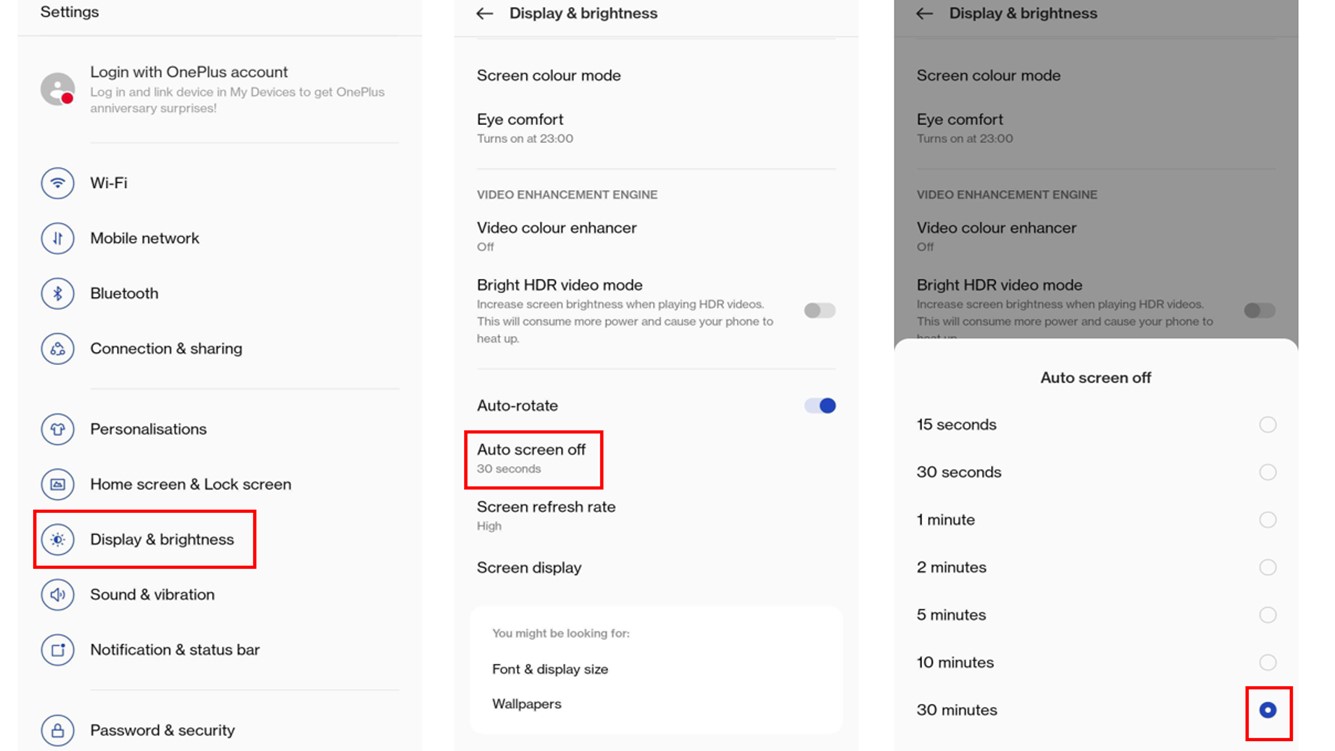Click the Connection & sharing icon
This screenshot has height=751, width=1335.
[58, 349]
